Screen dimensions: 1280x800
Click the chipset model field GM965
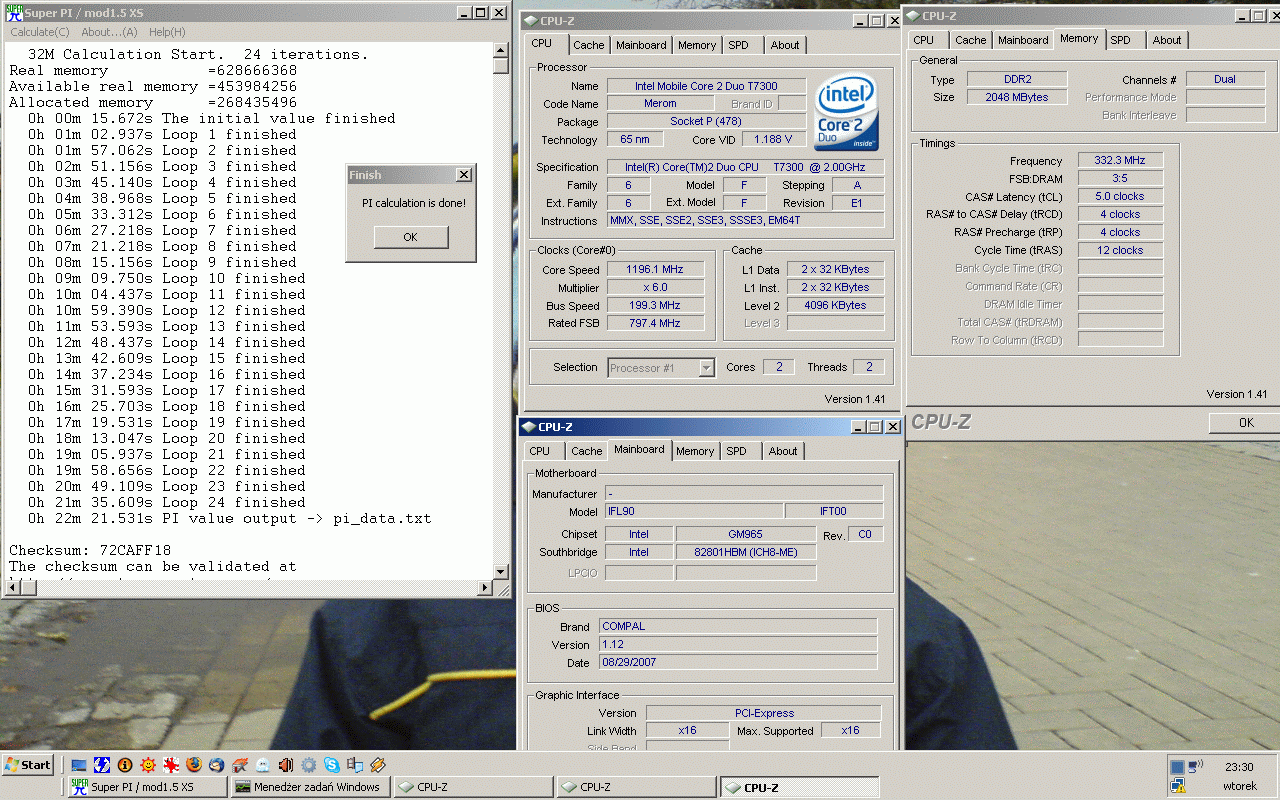745,534
